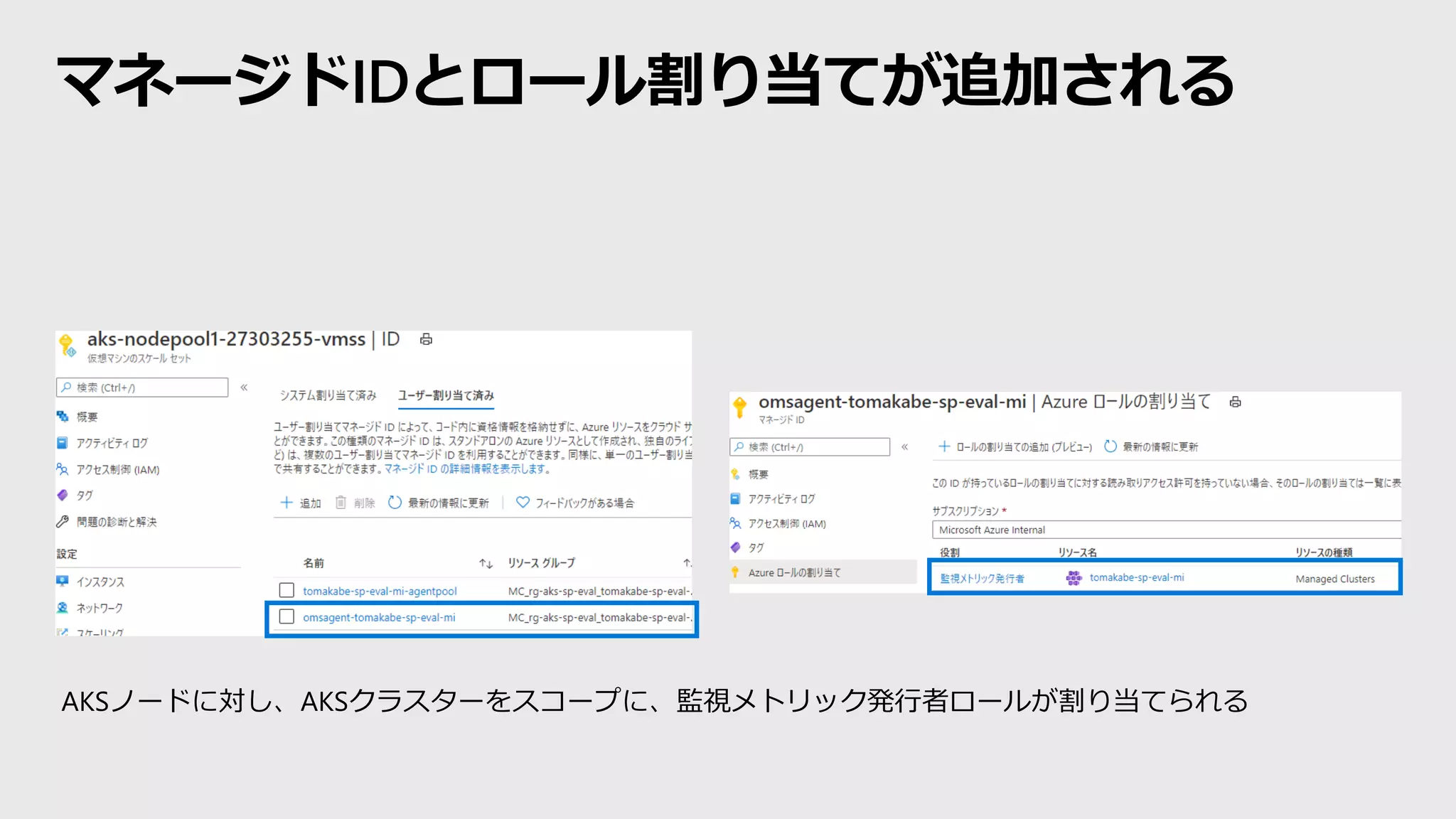This screenshot has height=819, width=1456.
Task: Click フィードバックがある場合 heart button
Action: [575, 503]
